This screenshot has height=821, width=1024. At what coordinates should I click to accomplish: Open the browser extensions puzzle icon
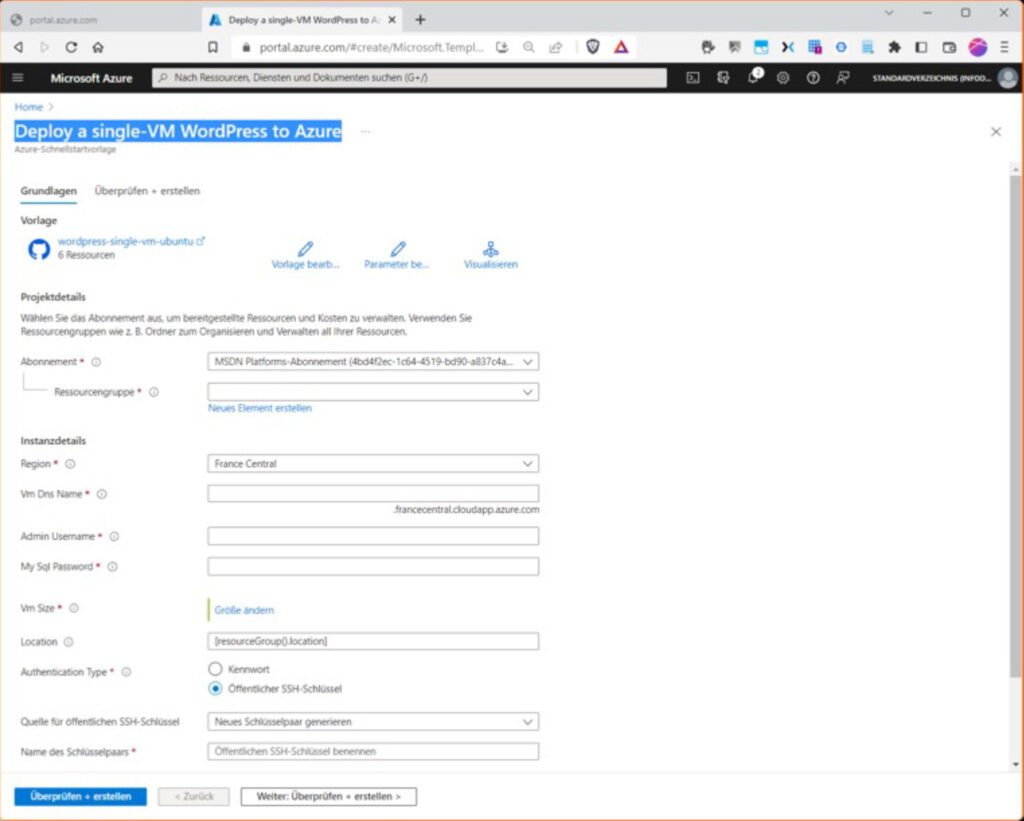894,47
